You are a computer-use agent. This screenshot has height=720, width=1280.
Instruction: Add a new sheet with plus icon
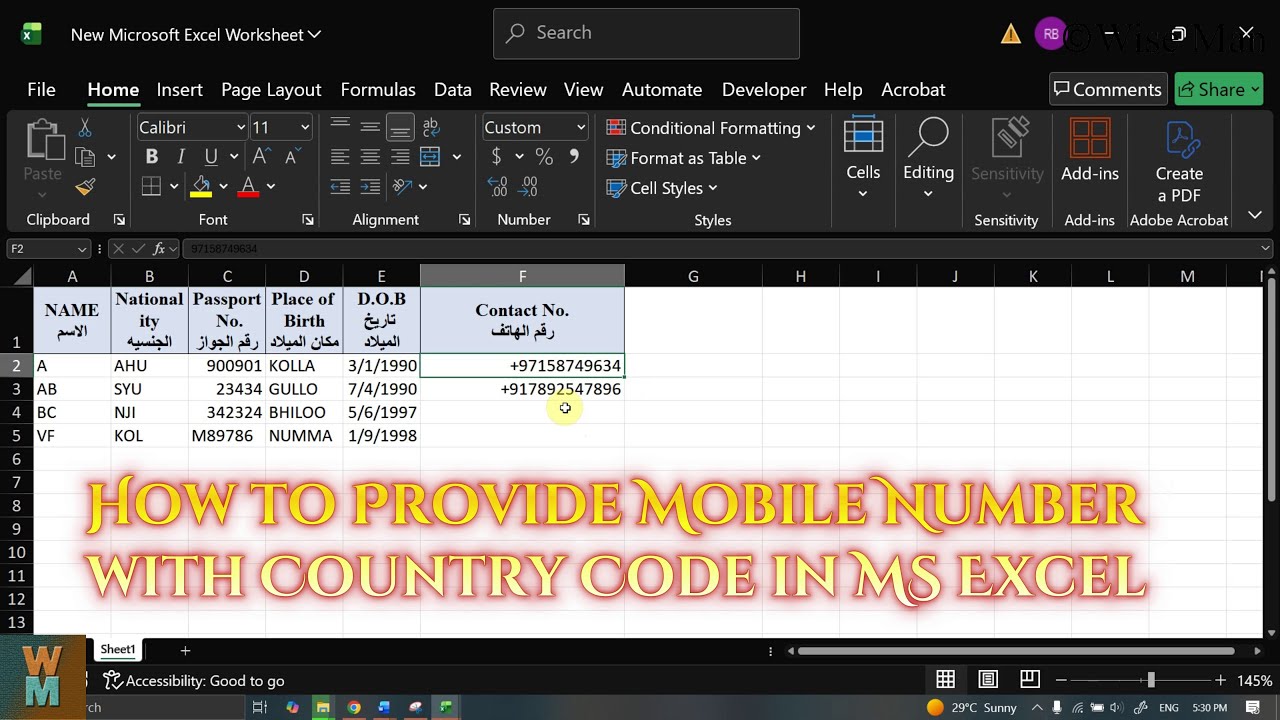185,650
